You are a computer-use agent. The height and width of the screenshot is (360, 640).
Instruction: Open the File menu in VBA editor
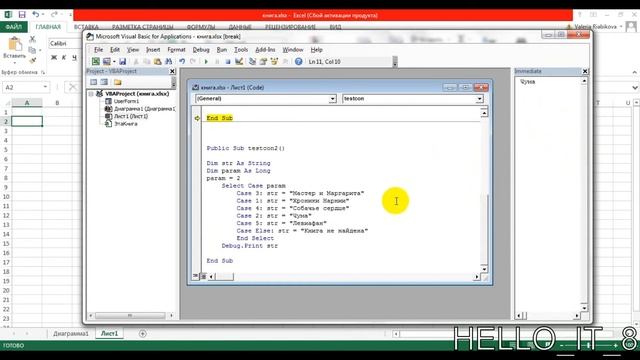(98, 50)
